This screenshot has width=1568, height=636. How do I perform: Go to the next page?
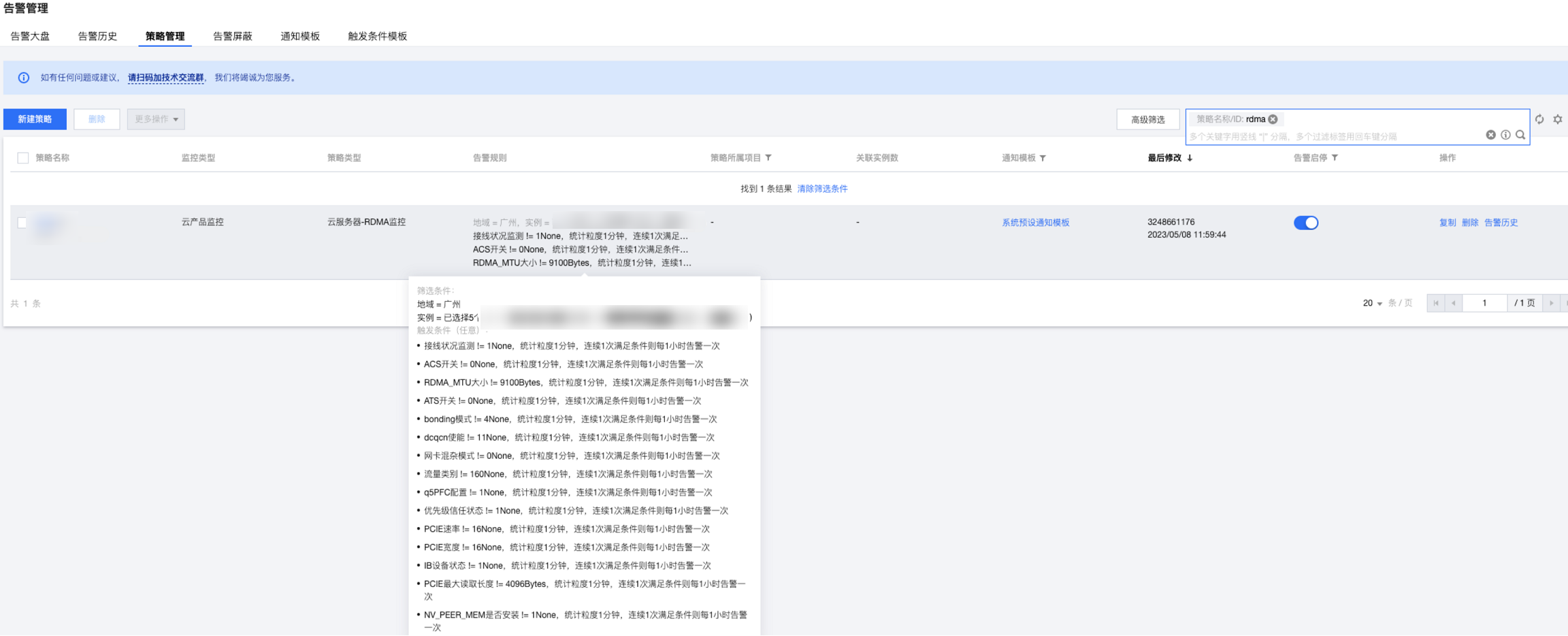(x=1551, y=303)
